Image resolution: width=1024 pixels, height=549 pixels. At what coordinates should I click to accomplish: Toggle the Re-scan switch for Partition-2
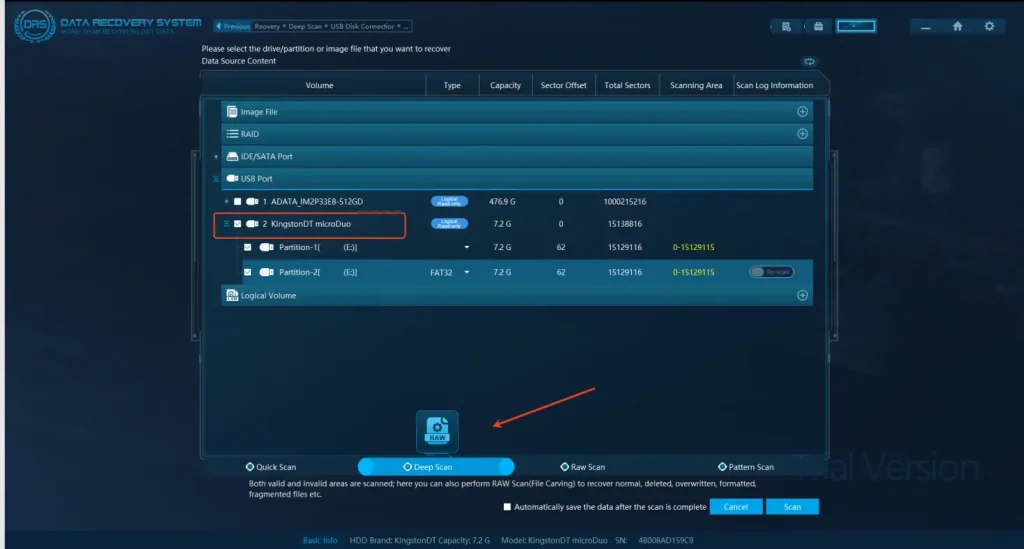[x=771, y=272]
